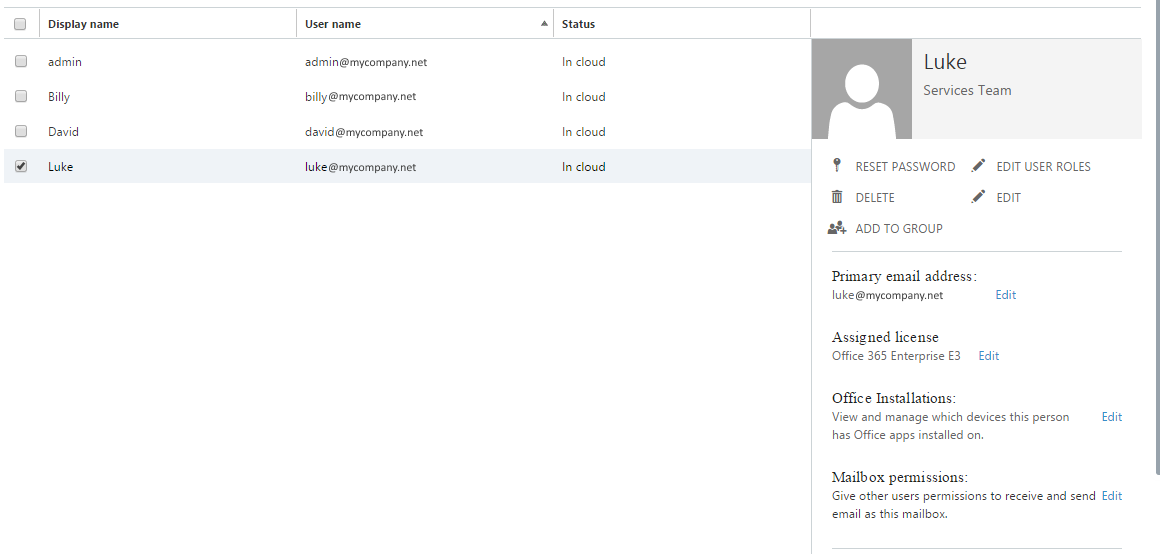Click the trash can Delete icon

click(x=837, y=197)
